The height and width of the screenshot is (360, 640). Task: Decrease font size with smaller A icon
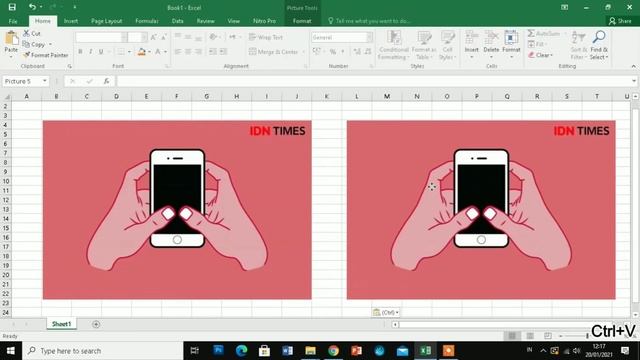pyautogui.click(x=164, y=37)
